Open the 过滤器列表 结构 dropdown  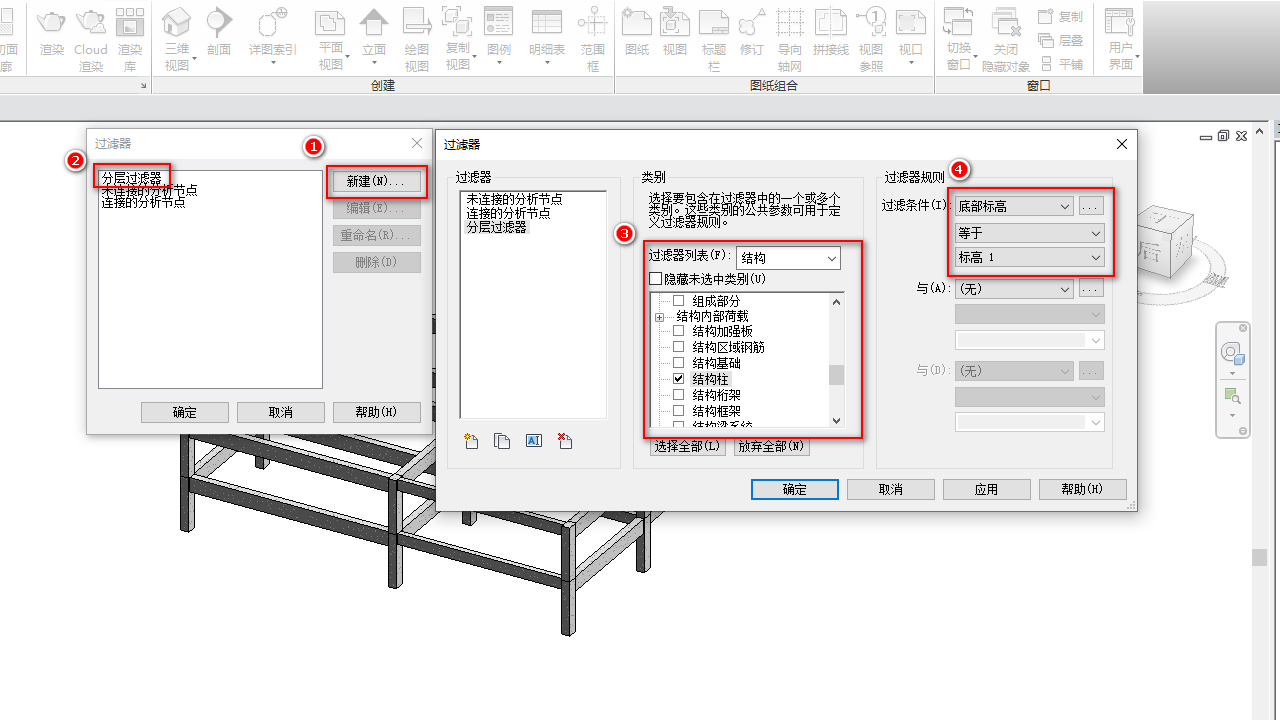pyautogui.click(x=788, y=258)
